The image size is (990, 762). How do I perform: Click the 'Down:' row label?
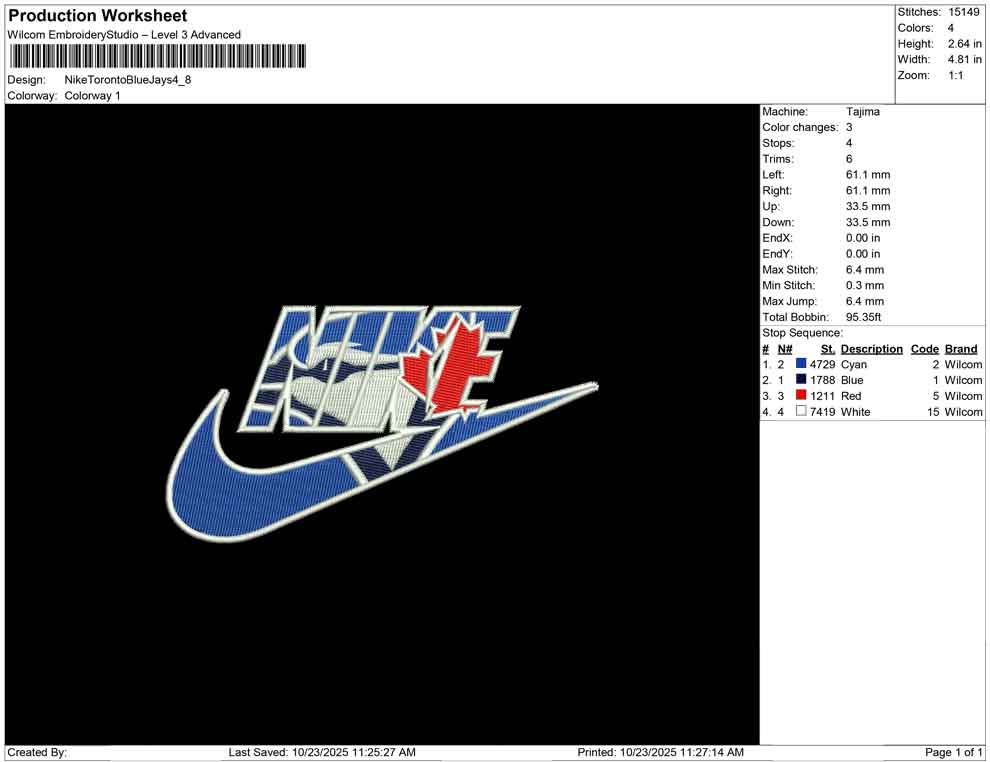778,222
